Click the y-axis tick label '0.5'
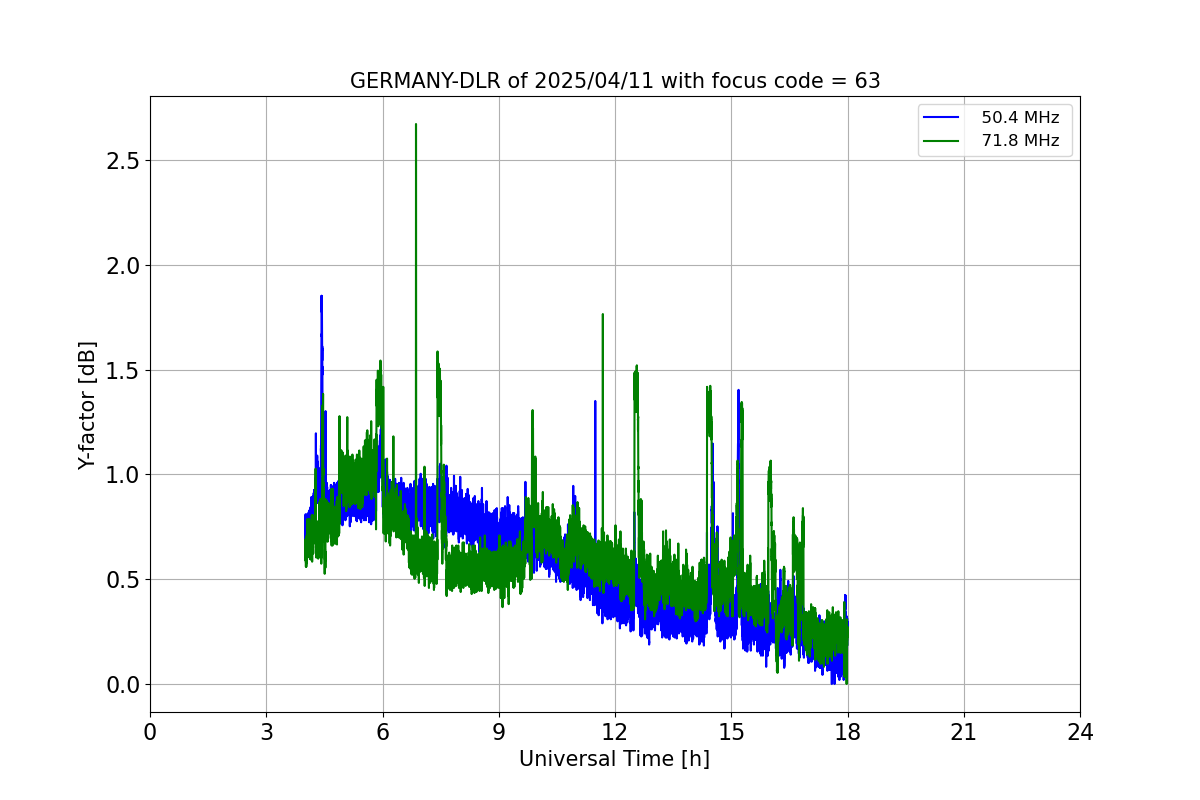The width and height of the screenshot is (1200, 800). click(x=124, y=580)
